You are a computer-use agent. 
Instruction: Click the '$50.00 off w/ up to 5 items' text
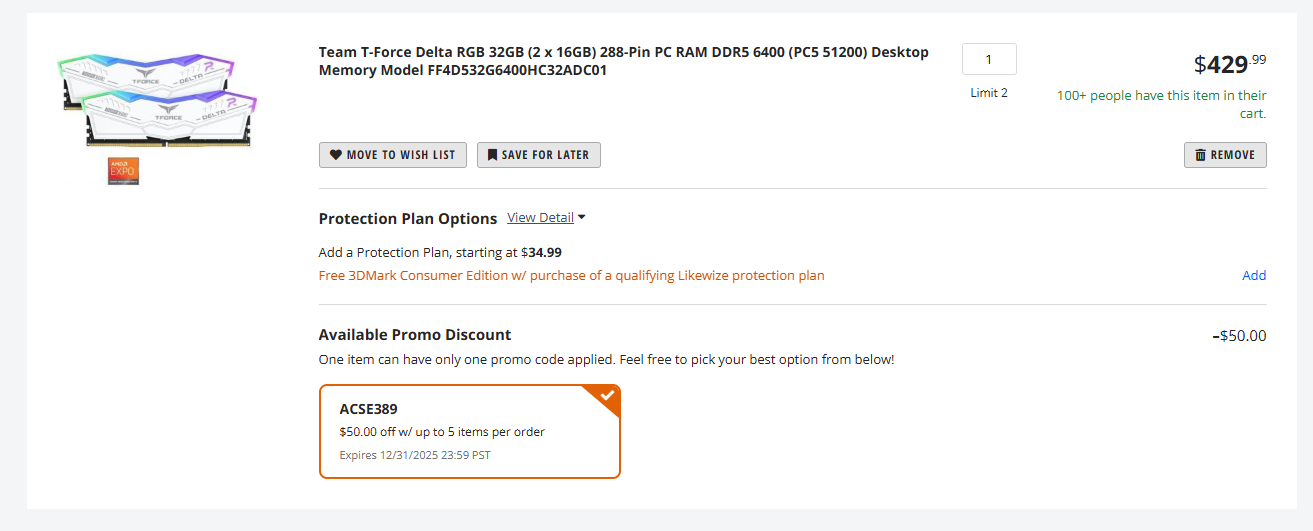click(x=442, y=432)
